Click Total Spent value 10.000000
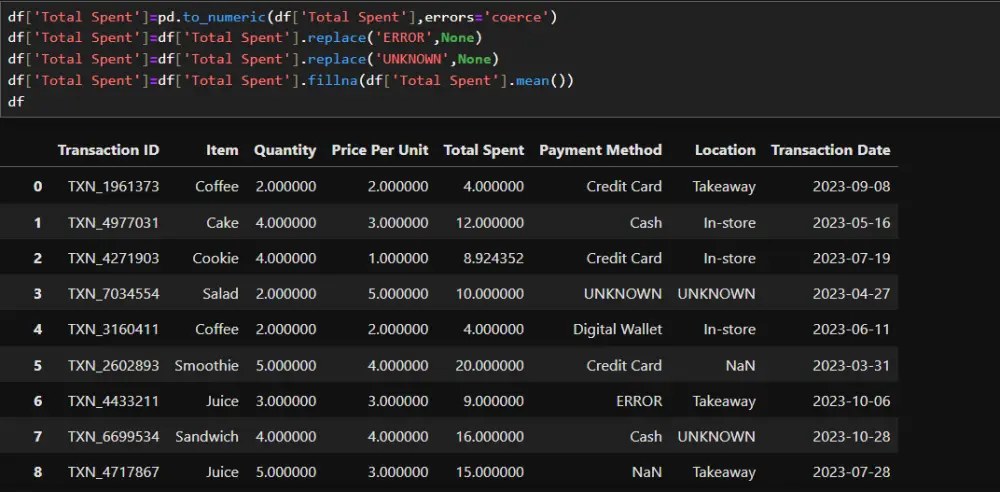The image size is (1000, 492). [490, 294]
